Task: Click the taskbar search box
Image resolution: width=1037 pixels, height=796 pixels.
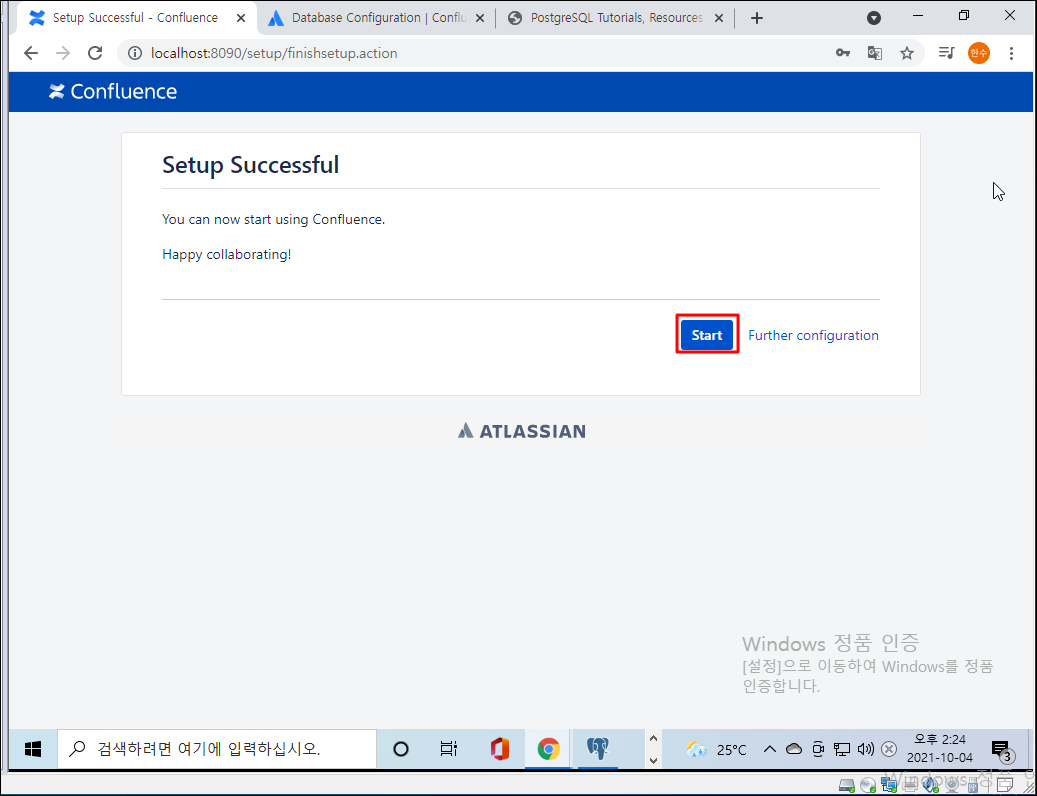Action: [217, 749]
